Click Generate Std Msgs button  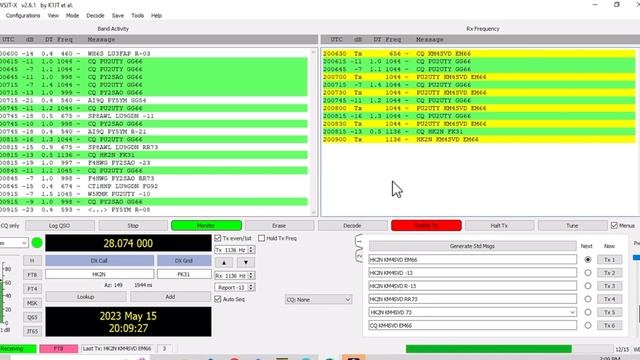coord(472,246)
